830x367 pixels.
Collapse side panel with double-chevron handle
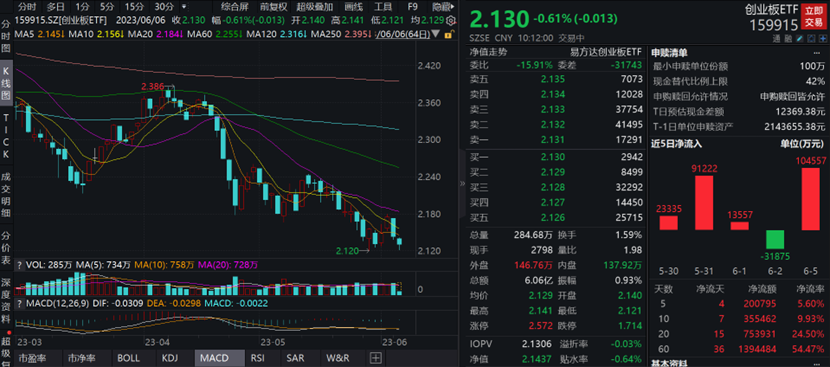(x=462, y=184)
